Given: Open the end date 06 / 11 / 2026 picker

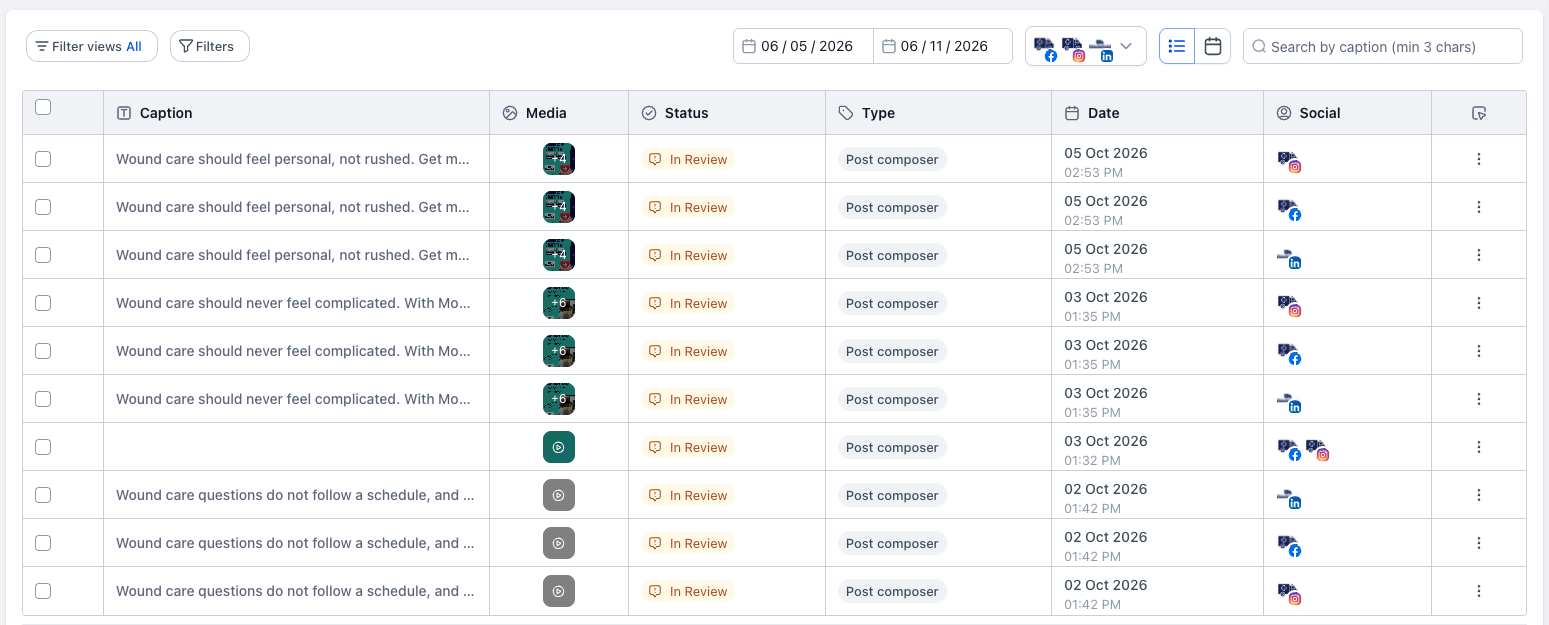Looking at the screenshot, I should (943, 46).
